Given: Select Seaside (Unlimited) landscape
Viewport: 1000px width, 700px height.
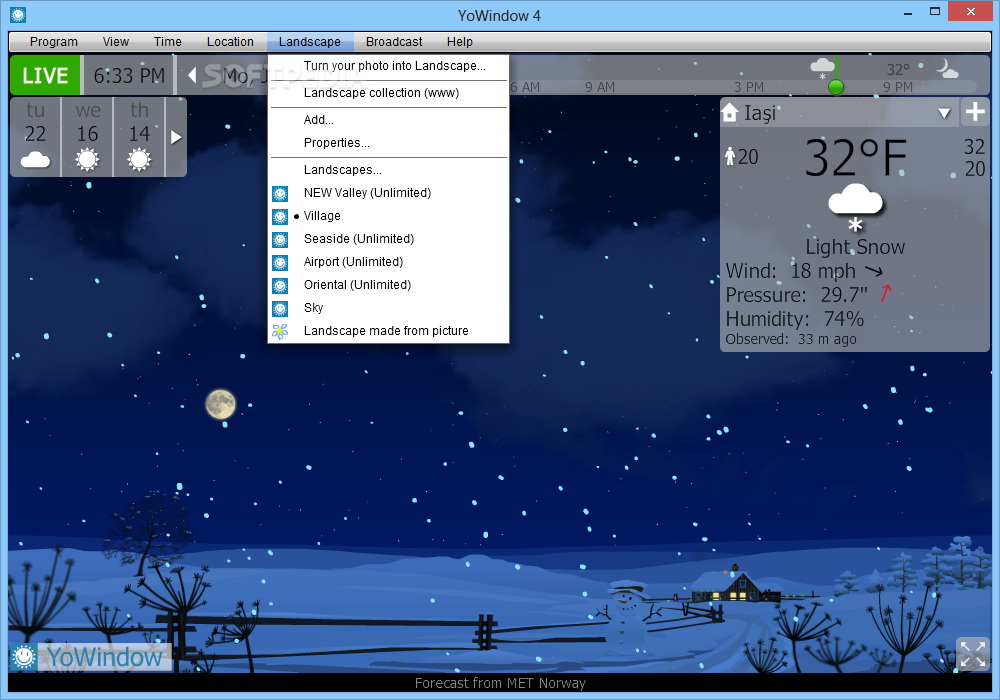Looking at the screenshot, I should pyautogui.click(x=388, y=238).
